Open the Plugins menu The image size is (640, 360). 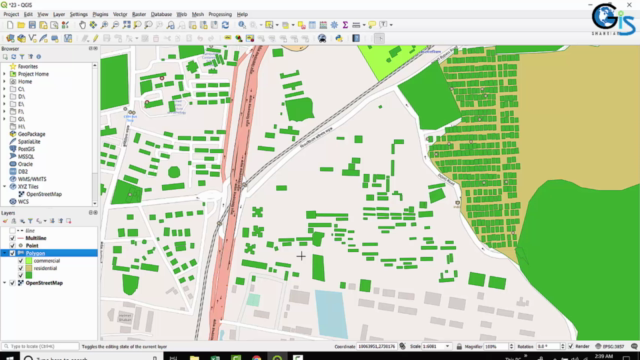[x=100, y=14]
